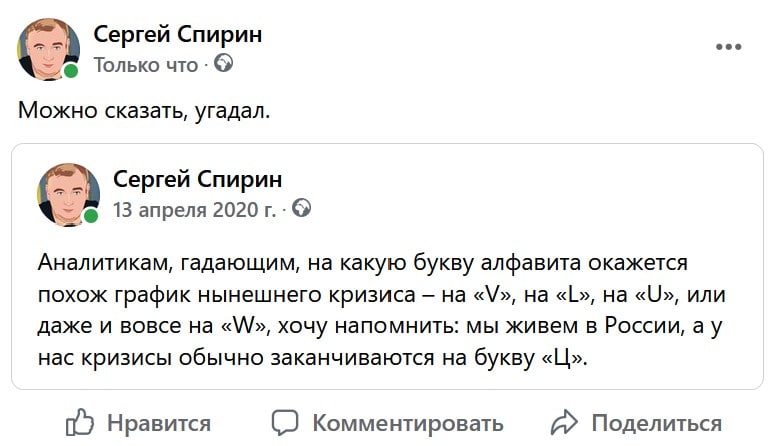776x446 pixels.
Task: Open the top post author's avatar
Action: (x=47, y=48)
